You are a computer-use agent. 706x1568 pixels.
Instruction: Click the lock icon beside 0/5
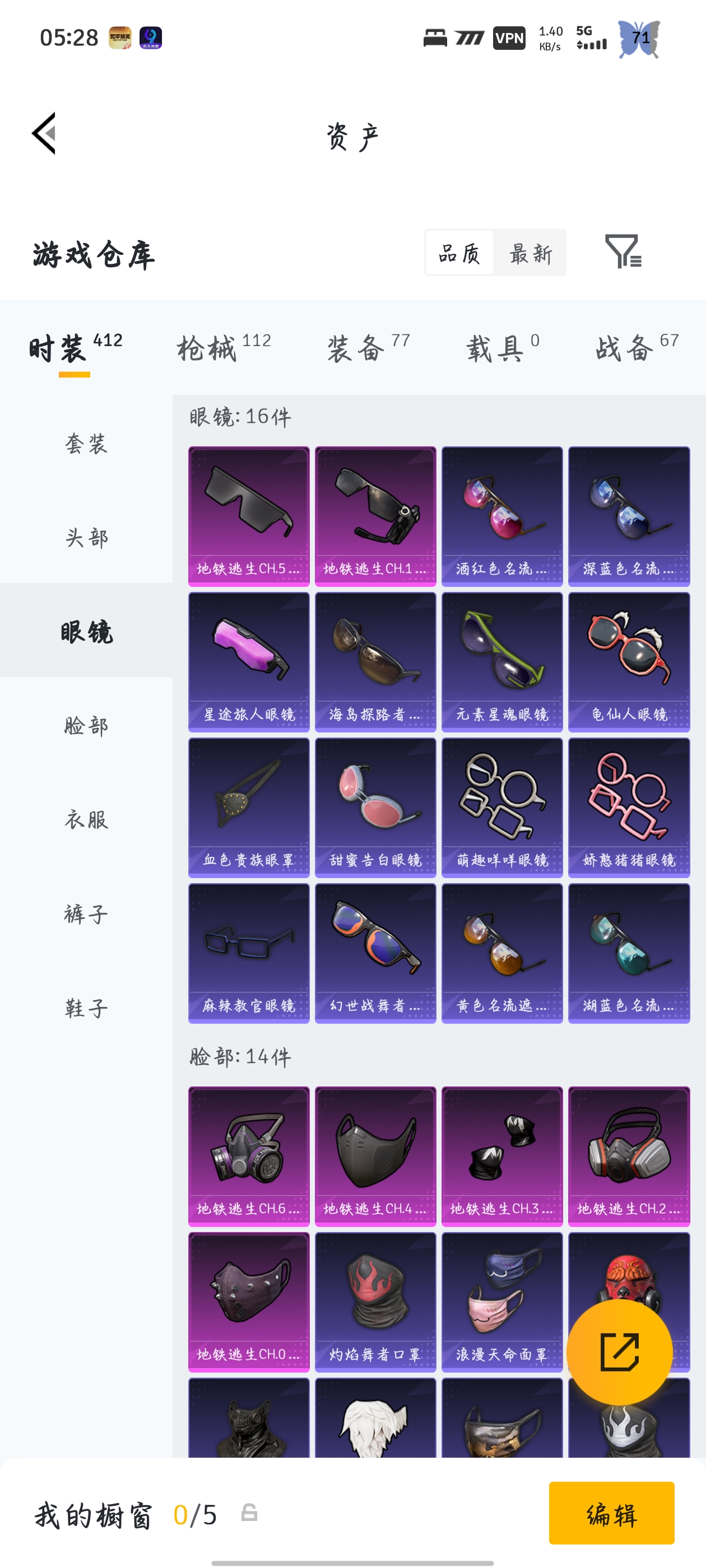pyautogui.click(x=249, y=1513)
